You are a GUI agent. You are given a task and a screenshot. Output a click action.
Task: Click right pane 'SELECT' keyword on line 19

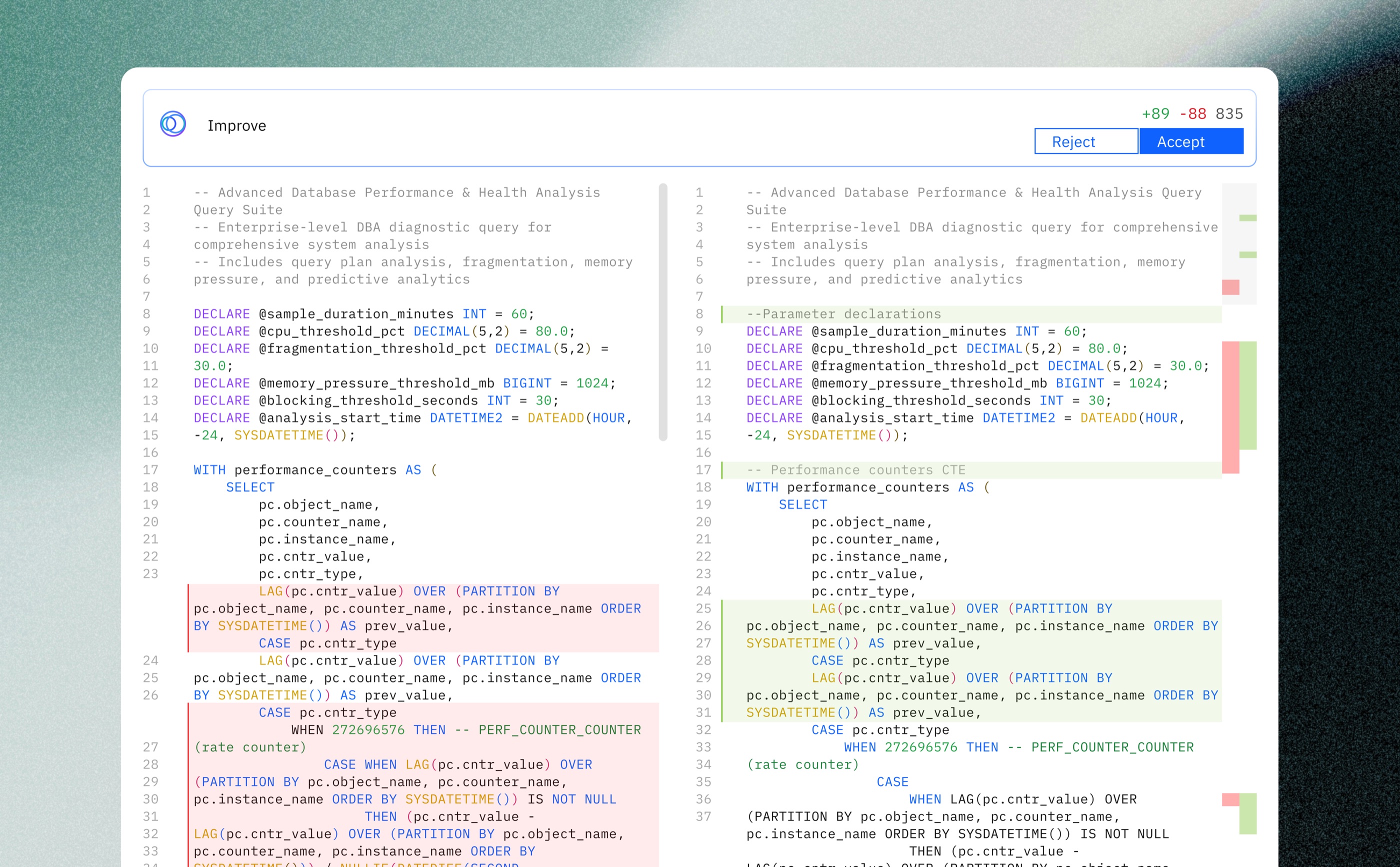click(802, 504)
